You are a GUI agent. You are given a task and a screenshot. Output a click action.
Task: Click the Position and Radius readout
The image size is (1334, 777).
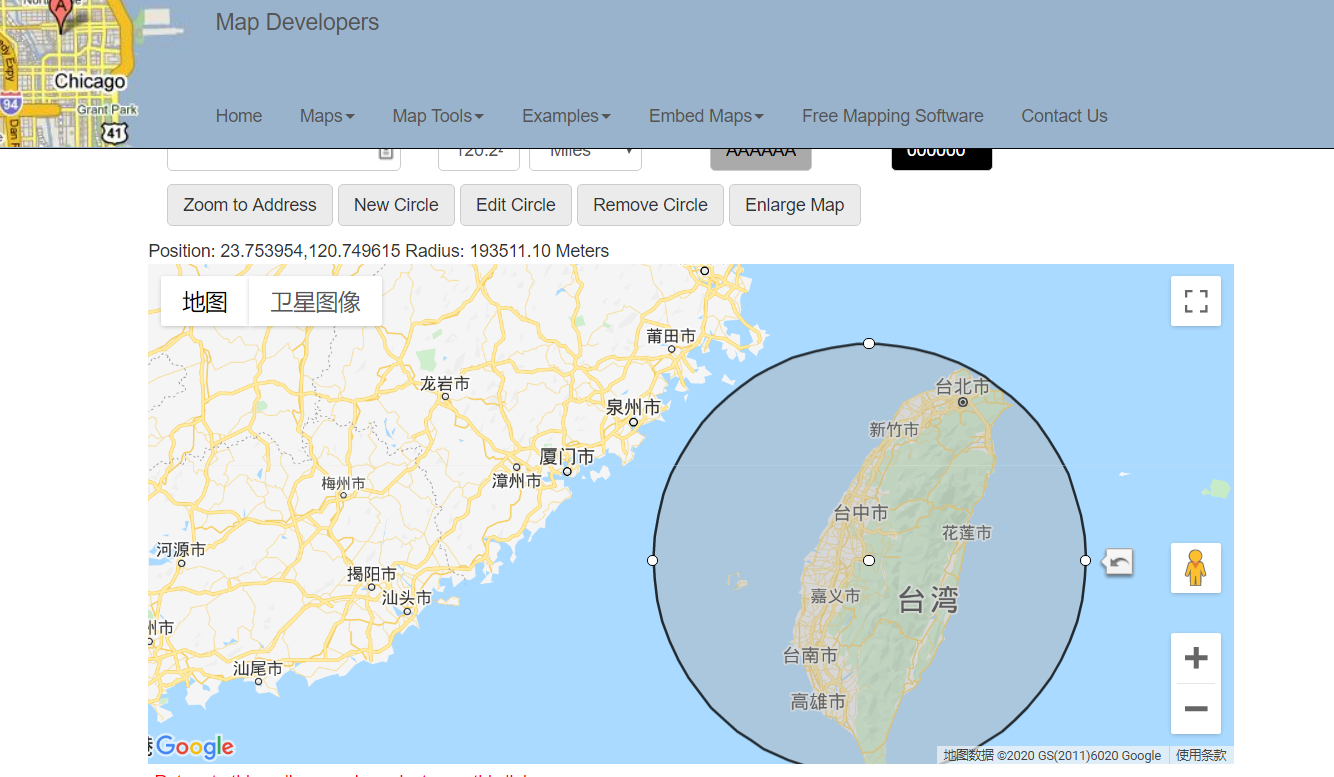(x=379, y=251)
